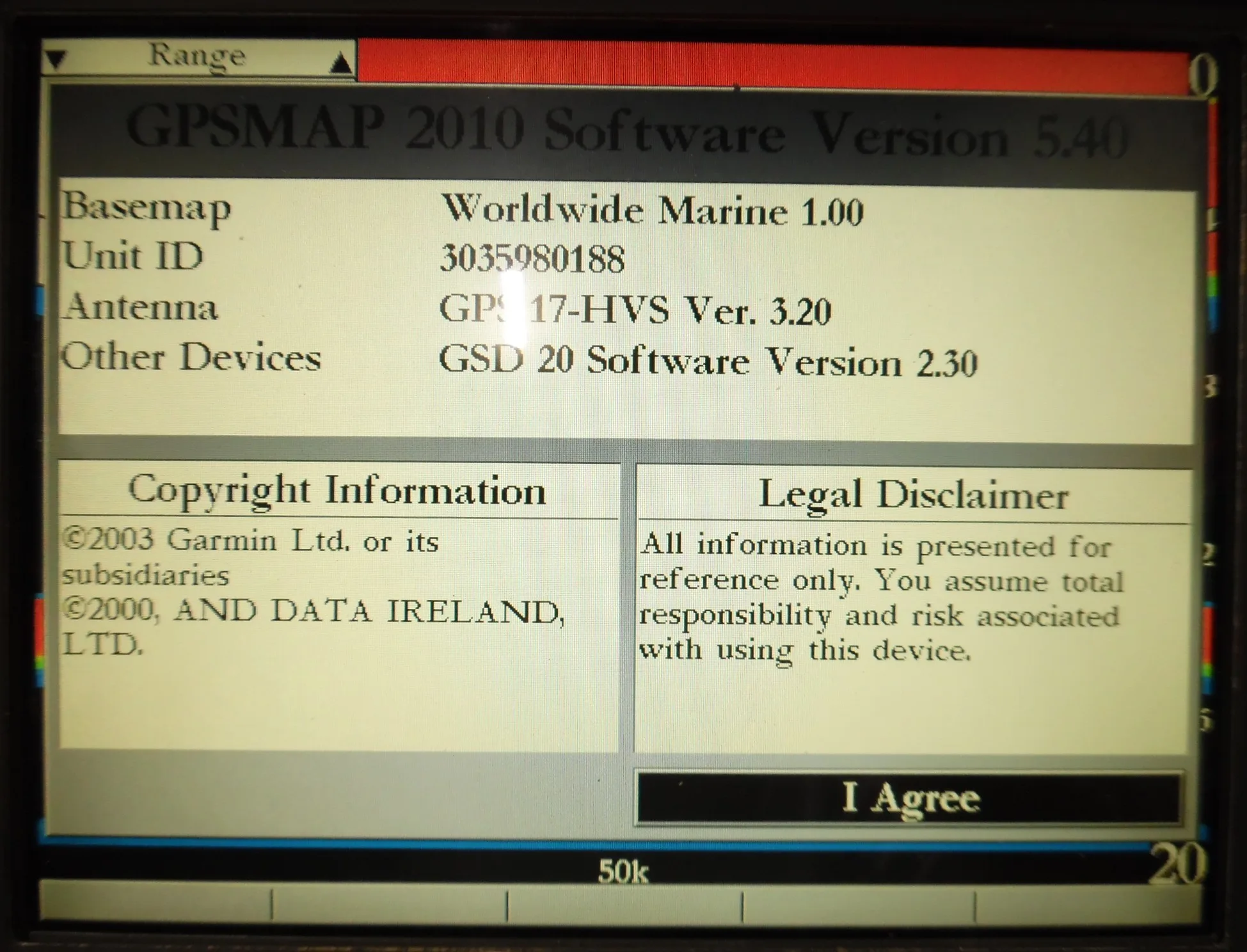Click the 'with using this device.' text

(806, 651)
